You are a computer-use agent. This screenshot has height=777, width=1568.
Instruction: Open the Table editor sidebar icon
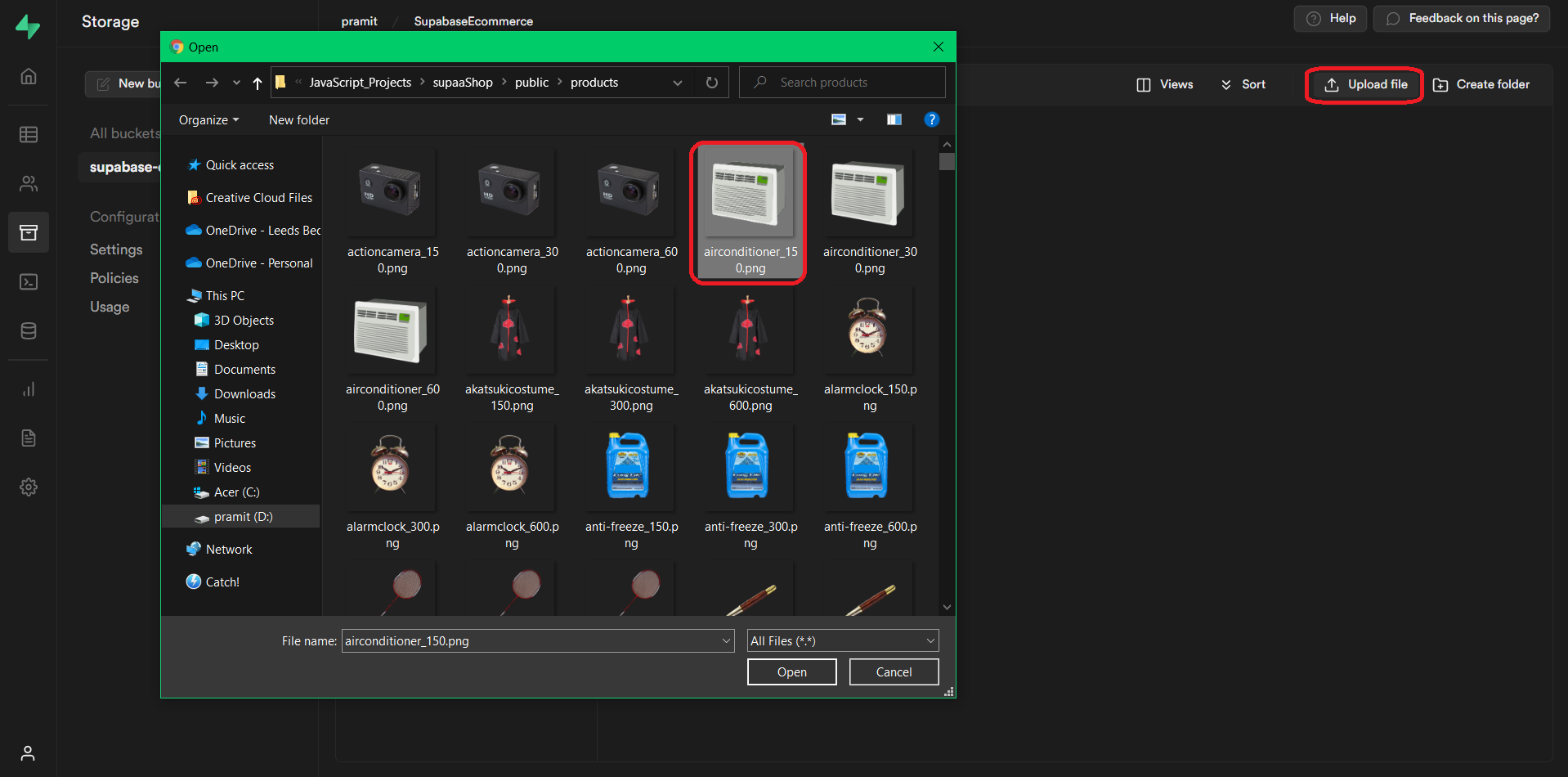(x=29, y=134)
